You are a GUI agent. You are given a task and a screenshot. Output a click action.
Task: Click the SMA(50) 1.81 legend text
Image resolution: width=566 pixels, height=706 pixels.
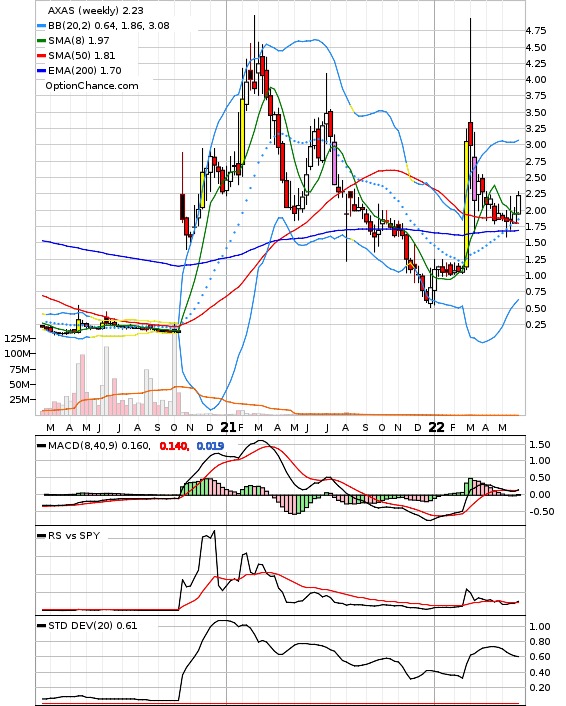[82, 55]
